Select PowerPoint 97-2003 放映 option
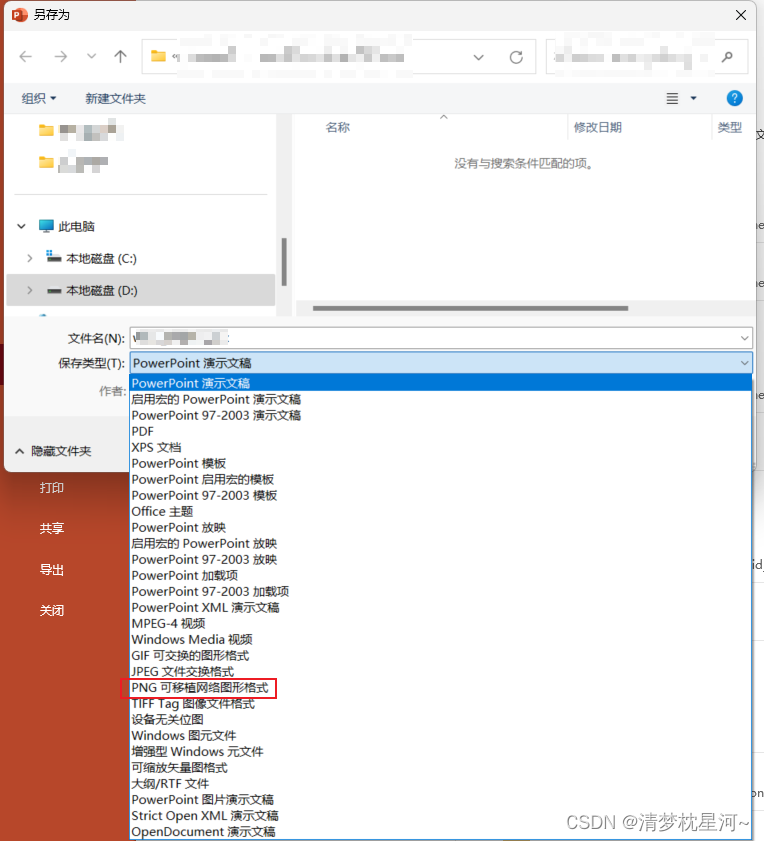 point(440,559)
